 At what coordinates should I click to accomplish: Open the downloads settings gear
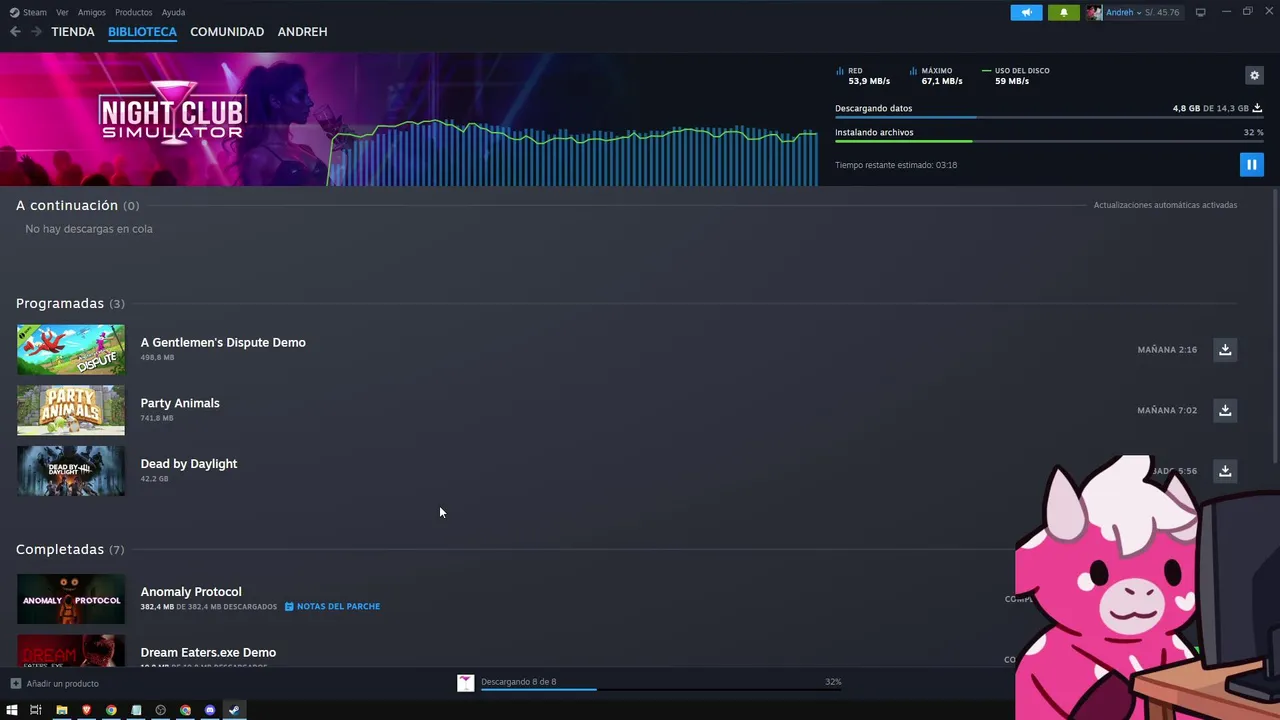tap(1254, 75)
